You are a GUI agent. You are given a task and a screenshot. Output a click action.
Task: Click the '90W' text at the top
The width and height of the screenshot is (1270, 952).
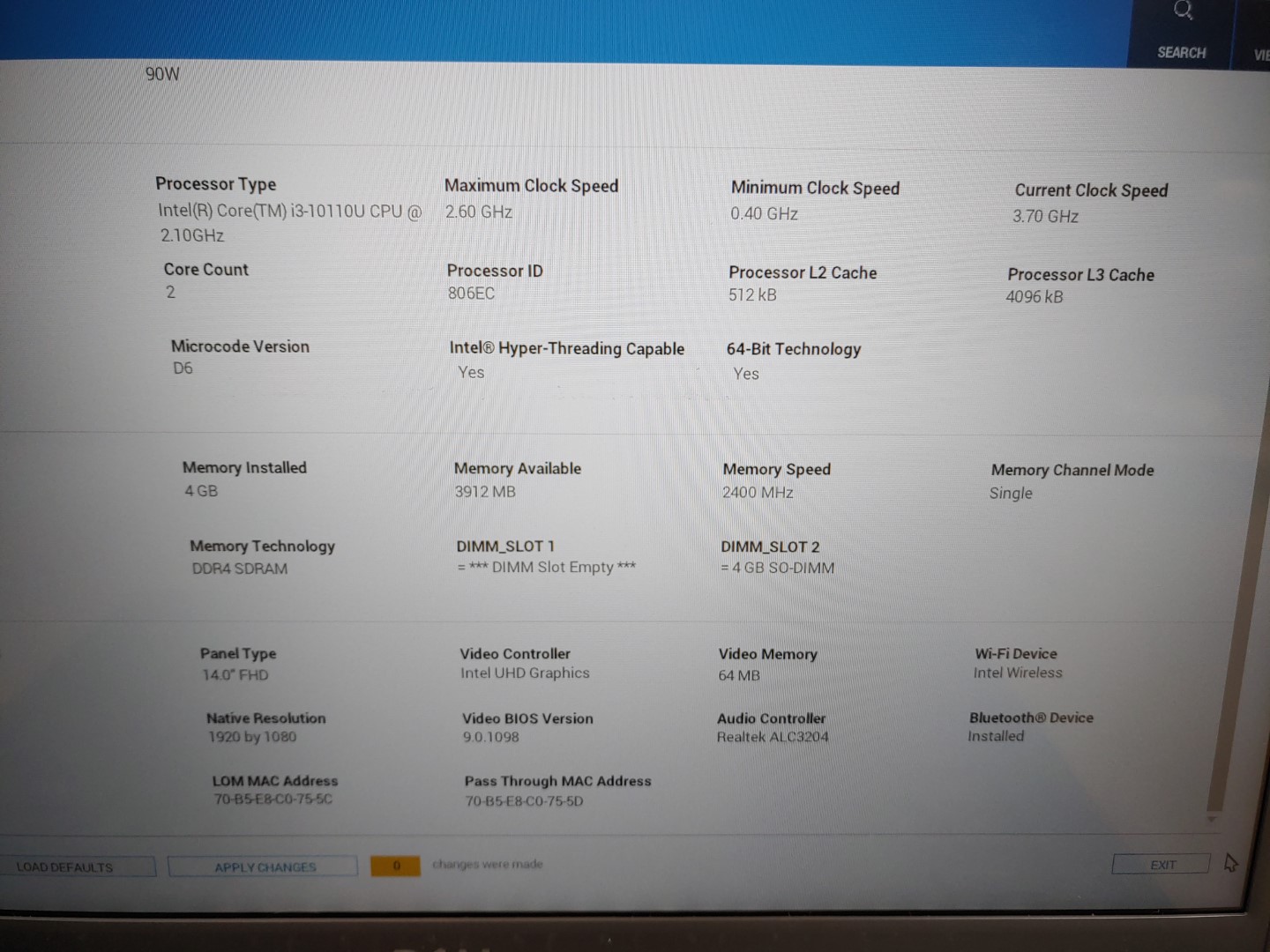click(162, 74)
